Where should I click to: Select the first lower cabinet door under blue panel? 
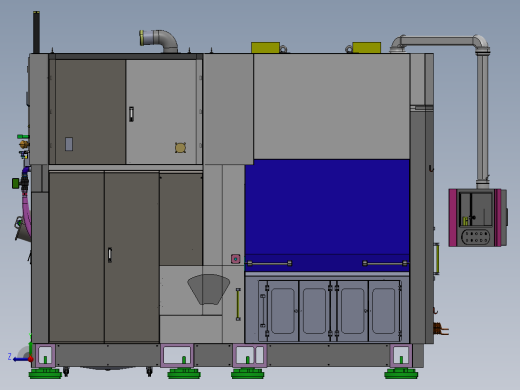[282, 311]
